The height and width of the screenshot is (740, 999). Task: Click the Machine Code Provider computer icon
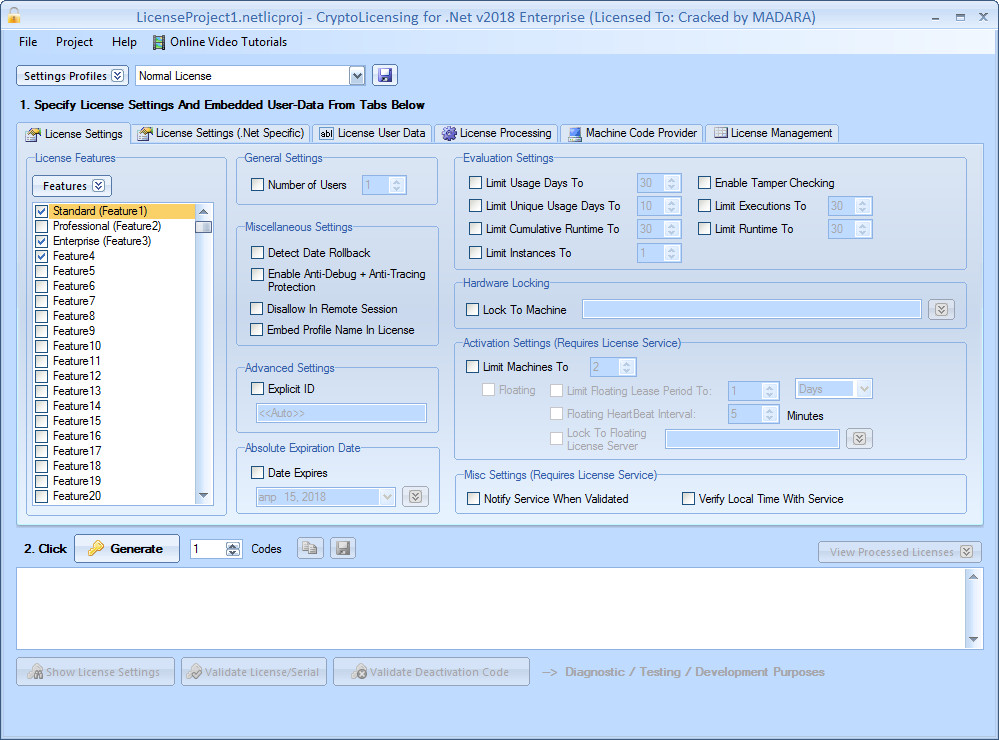click(575, 133)
